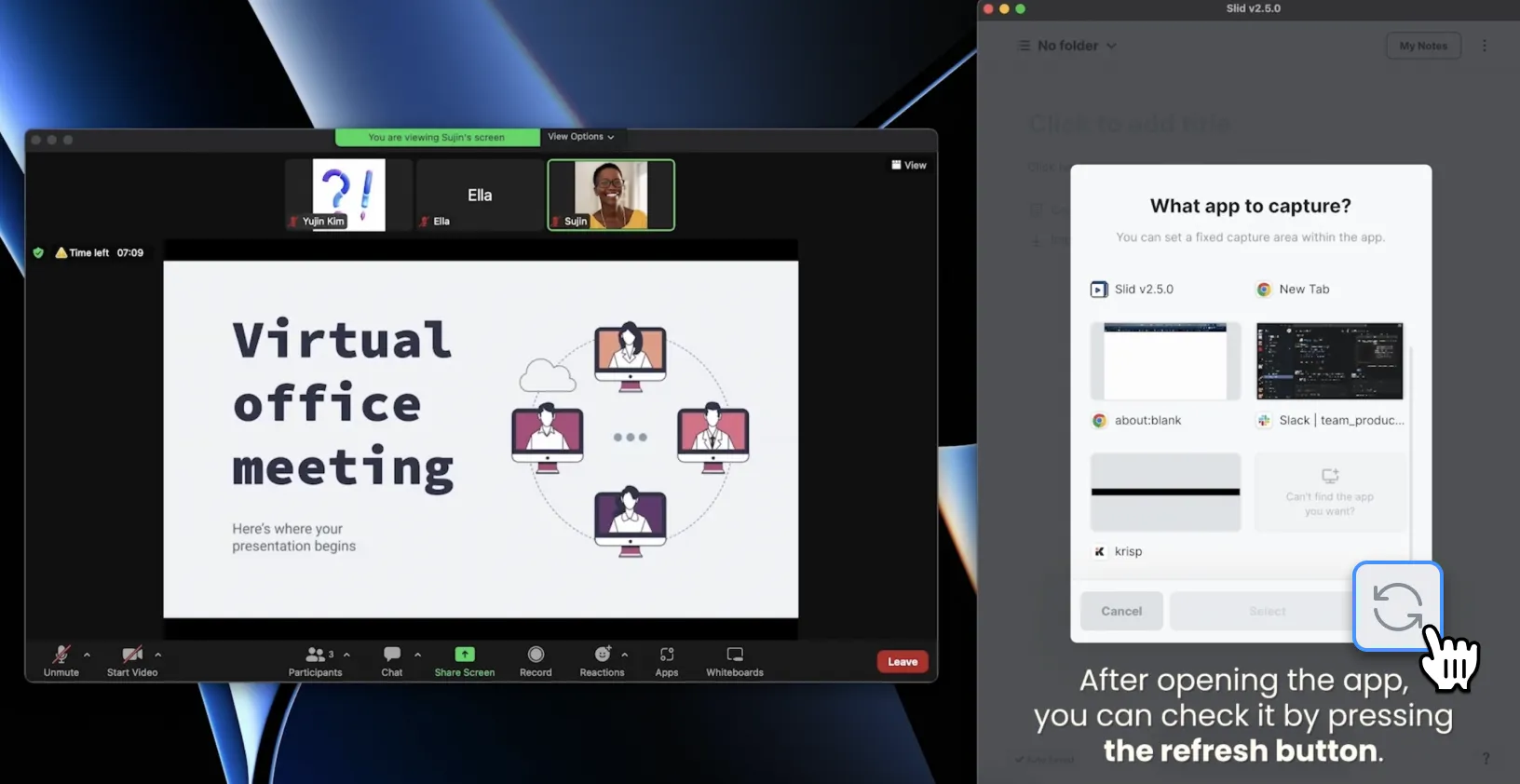
Task: Open audio options arrow beside Unmute
Action: tap(88, 655)
